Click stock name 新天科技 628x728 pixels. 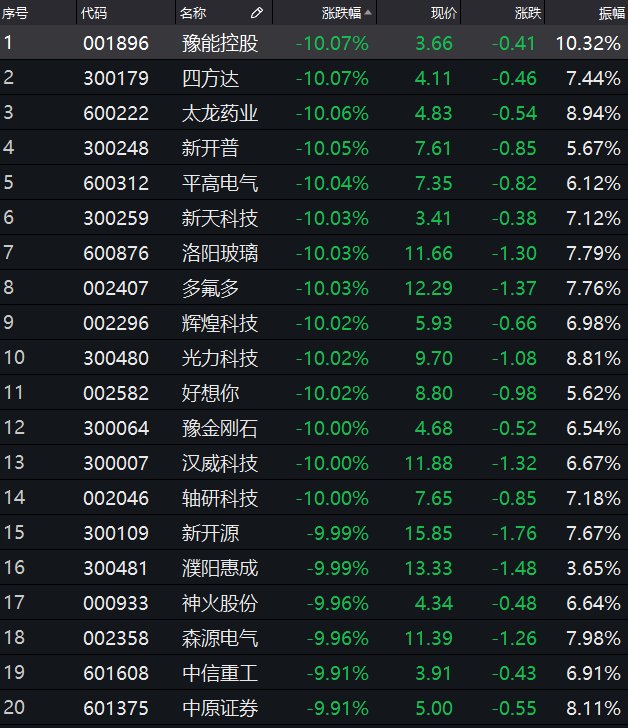click(x=220, y=218)
